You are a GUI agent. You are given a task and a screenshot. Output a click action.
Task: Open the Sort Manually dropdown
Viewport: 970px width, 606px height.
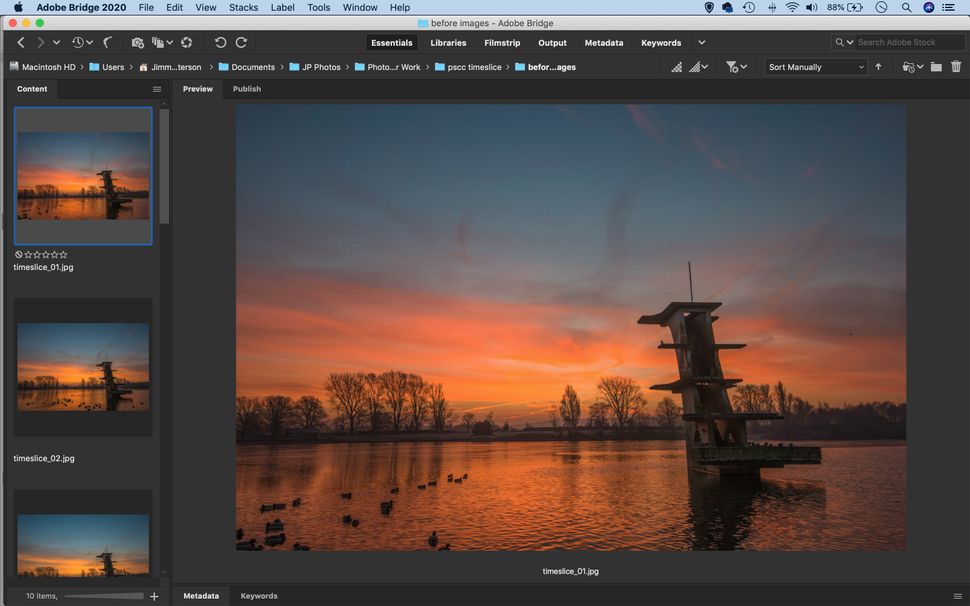[813, 66]
